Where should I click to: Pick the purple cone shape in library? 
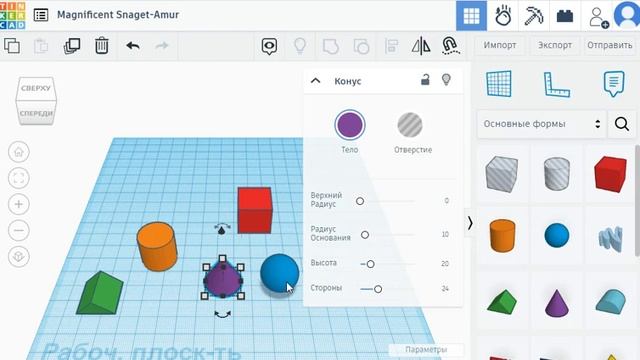click(557, 303)
